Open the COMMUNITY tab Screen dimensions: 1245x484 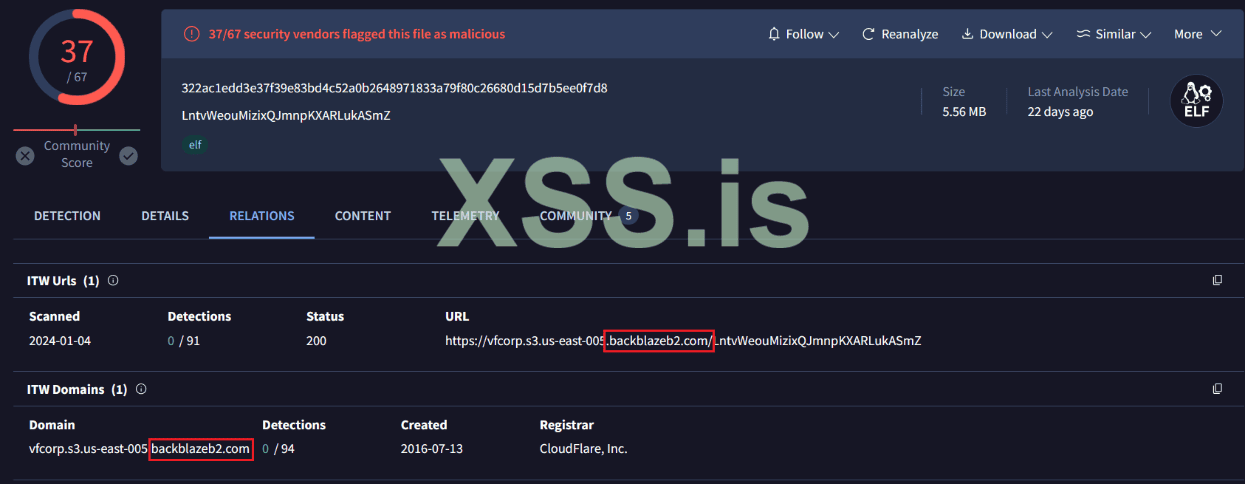(576, 216)
